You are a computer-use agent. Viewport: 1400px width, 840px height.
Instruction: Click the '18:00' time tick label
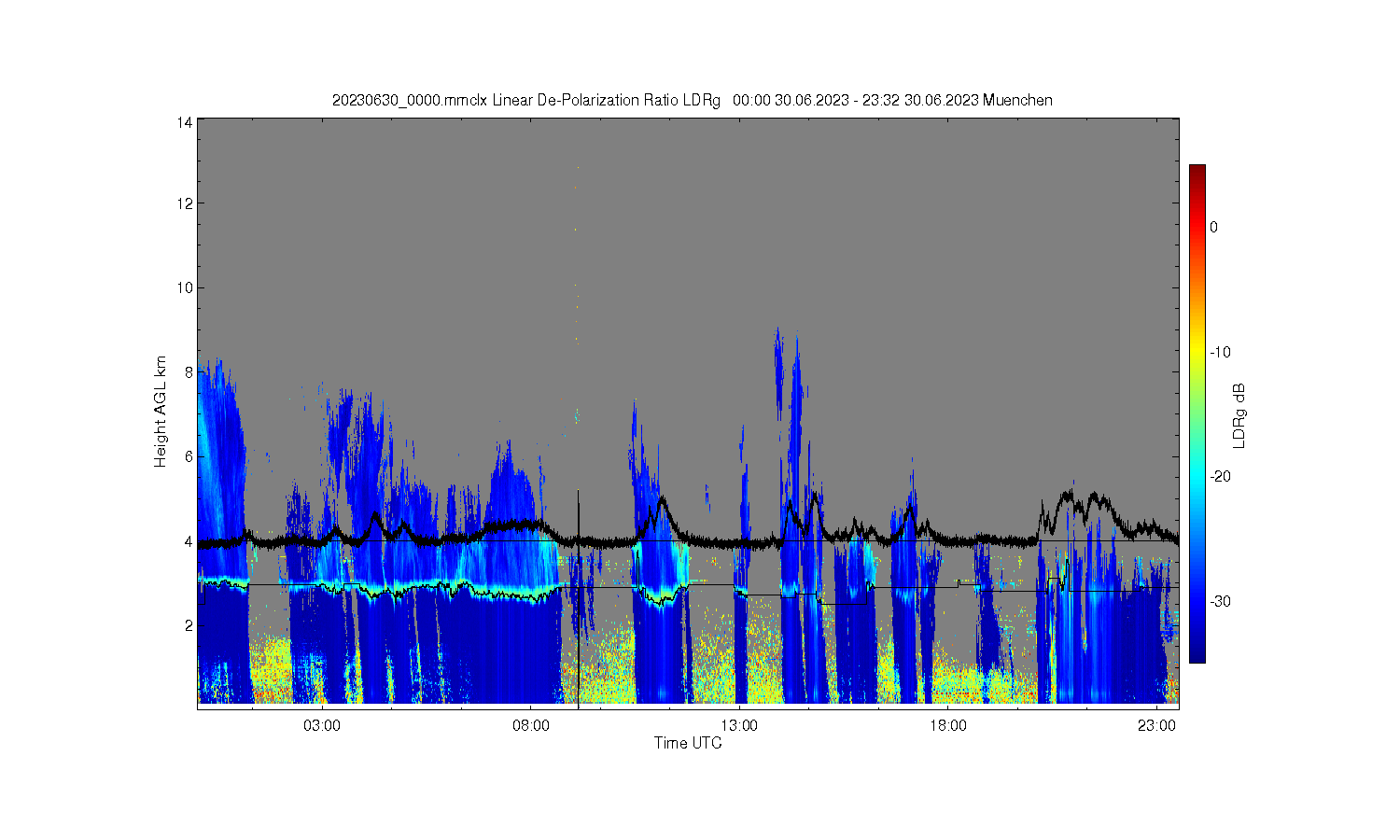click(x=948, y=725)
